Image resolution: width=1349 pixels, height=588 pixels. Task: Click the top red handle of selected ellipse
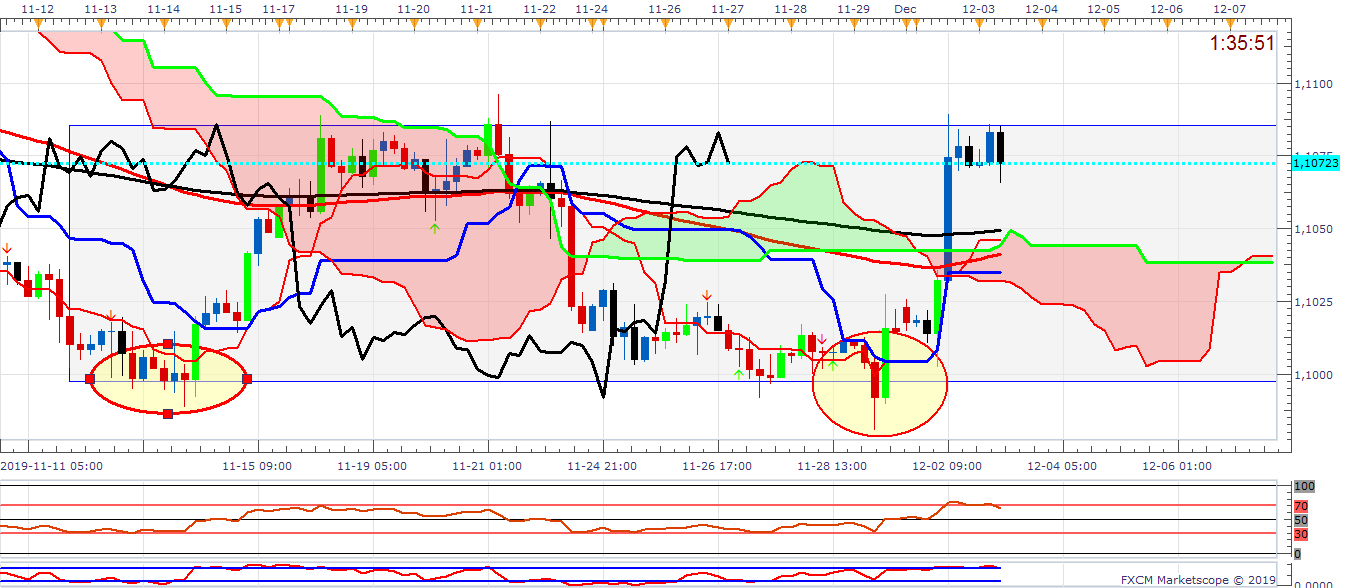click(x=168, y=345)
